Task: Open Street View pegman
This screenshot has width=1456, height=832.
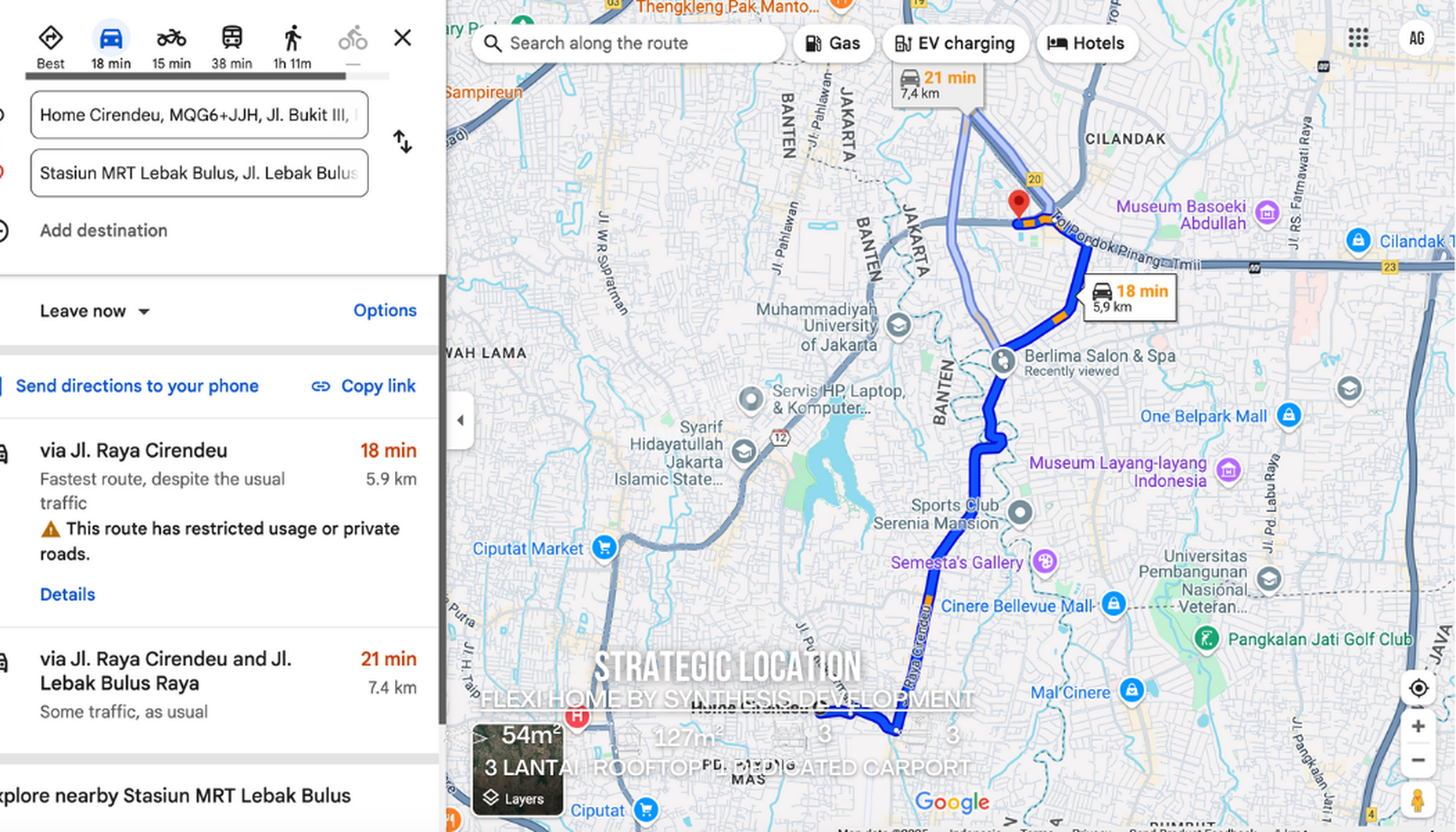Action: coord(1418,801)
